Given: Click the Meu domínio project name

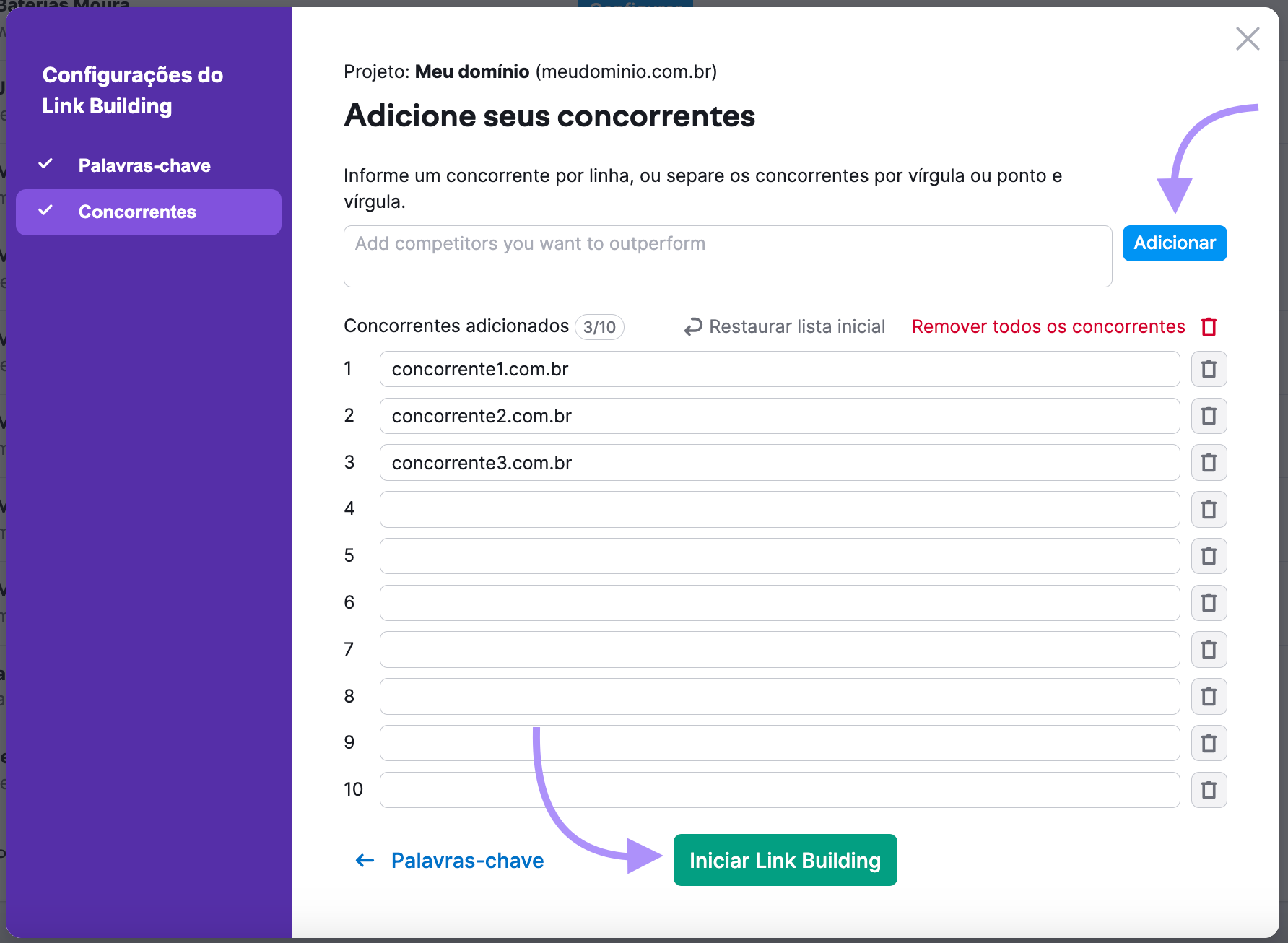Looking at the screenshot, I should tap(472, 71).
